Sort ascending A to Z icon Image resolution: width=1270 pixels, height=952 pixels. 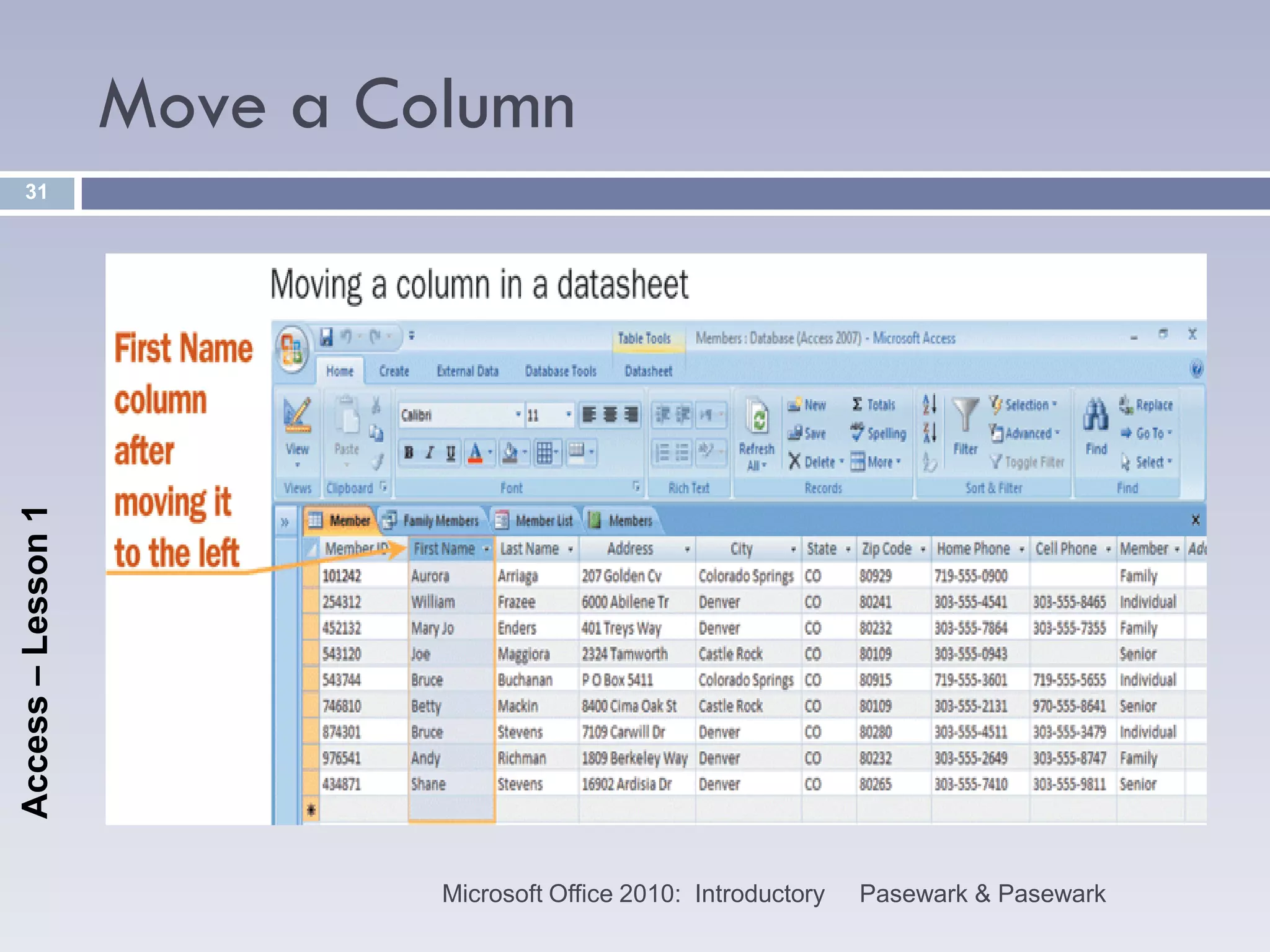929,405
